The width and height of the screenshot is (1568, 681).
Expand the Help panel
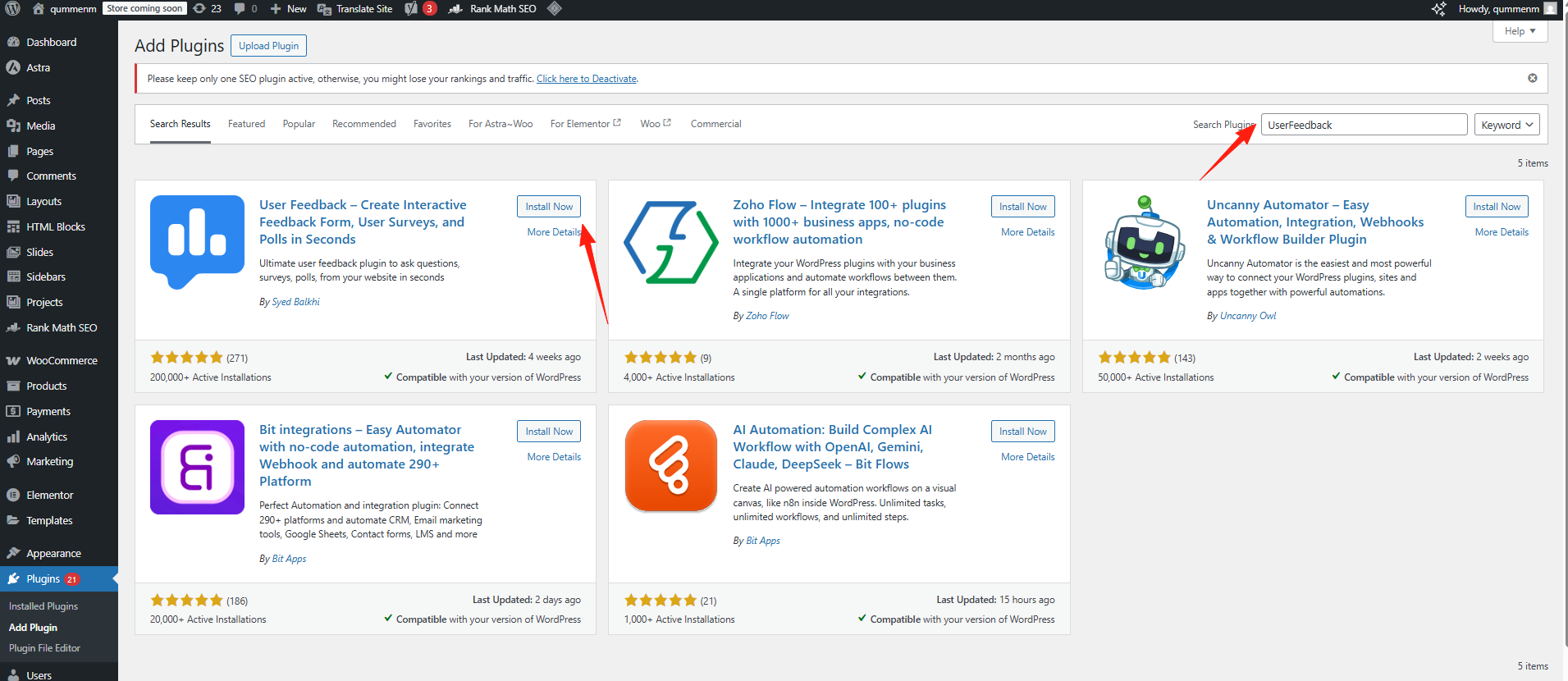[x=1520, y=31]
